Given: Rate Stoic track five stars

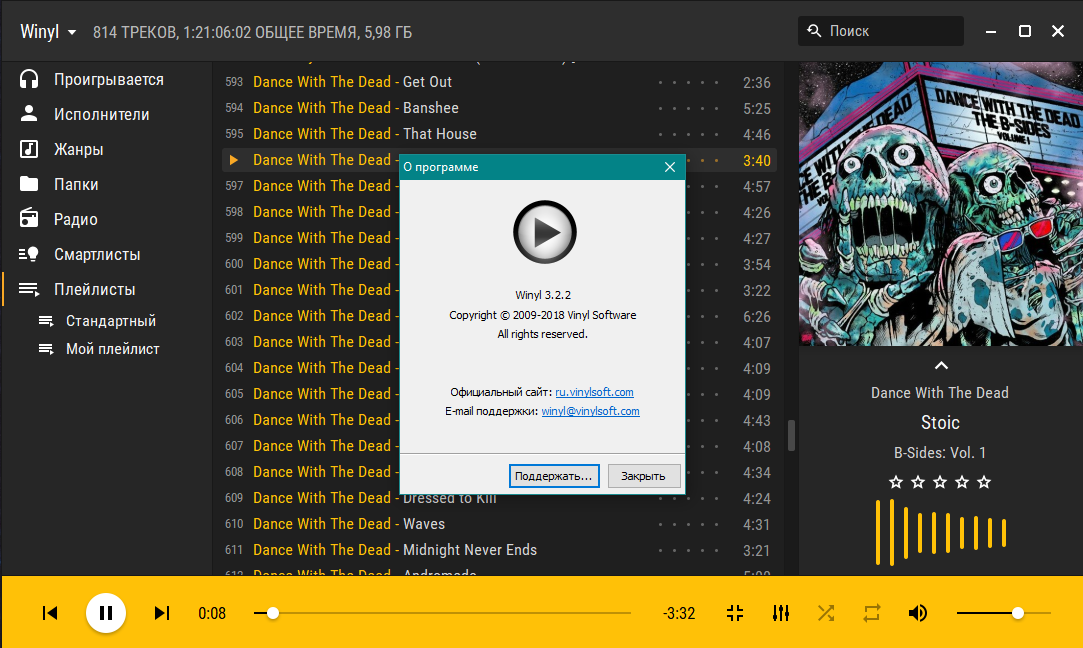Looking at the screenshot, I should (x=984, y=482).
